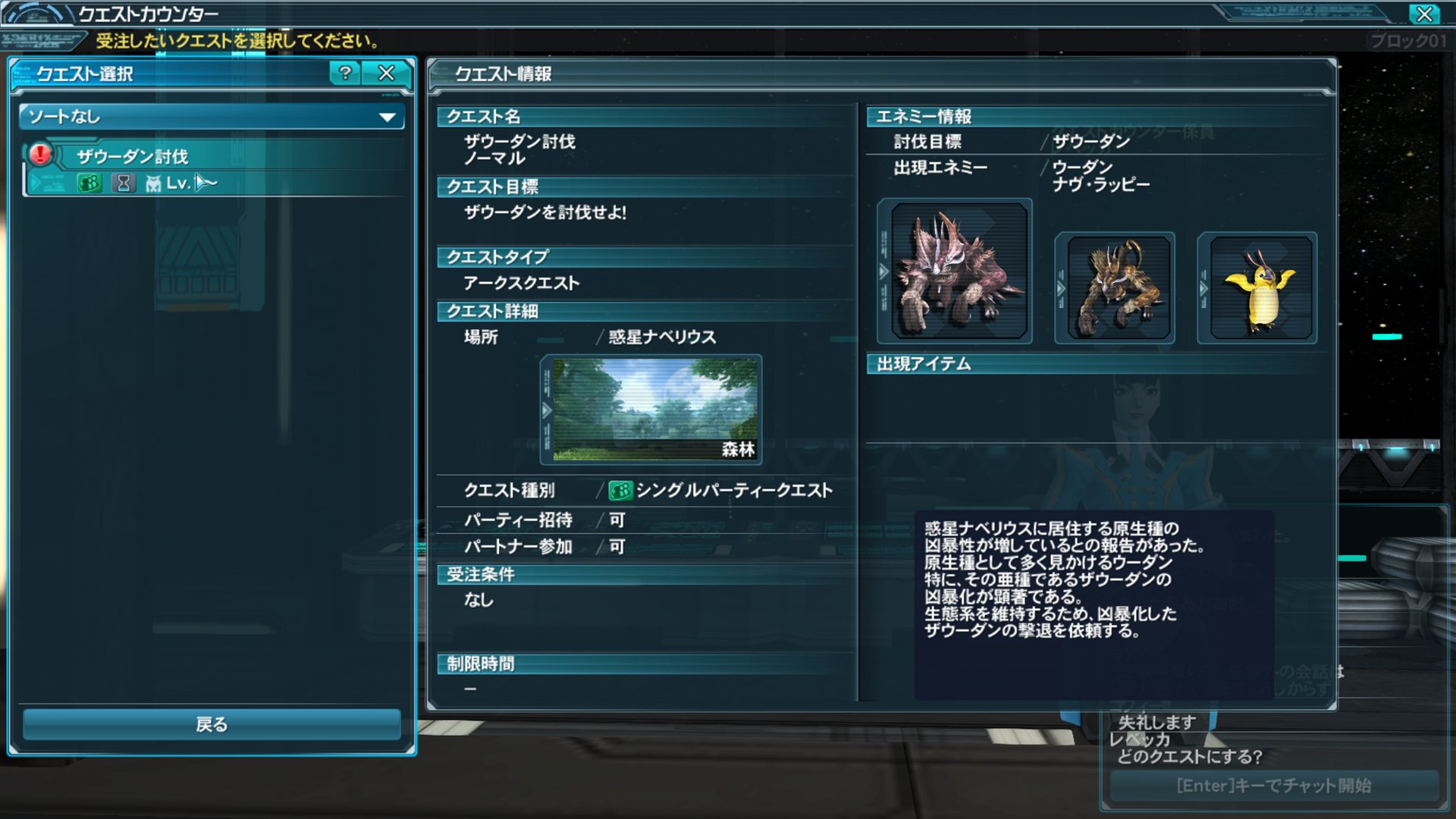Open the ソートなし sort dropdown
Image resolution: width=1456 pixels, height=819 pixels.
coord(212,117)
